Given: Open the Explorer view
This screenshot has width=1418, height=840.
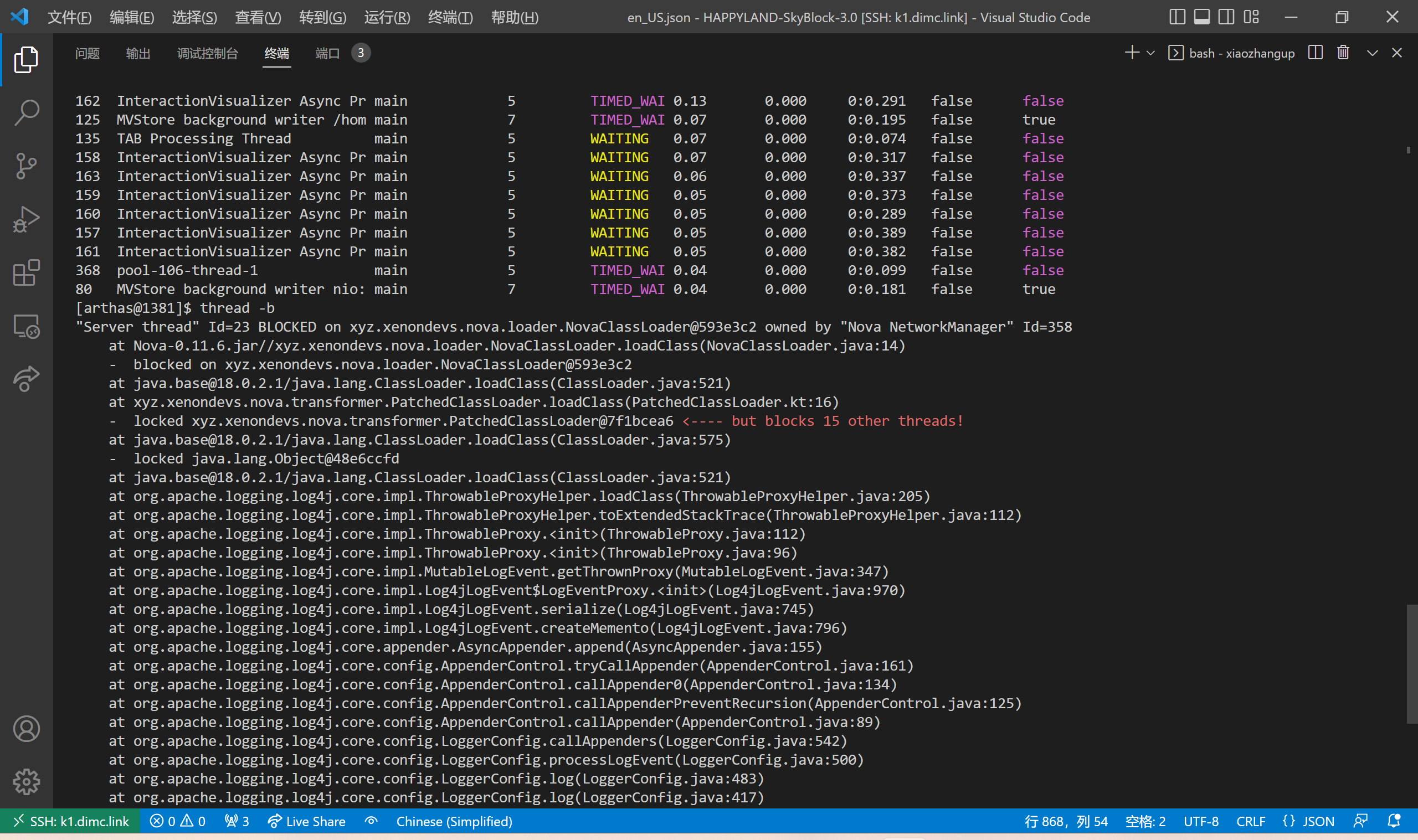Looking at the screenshot, I should (26, 59).
